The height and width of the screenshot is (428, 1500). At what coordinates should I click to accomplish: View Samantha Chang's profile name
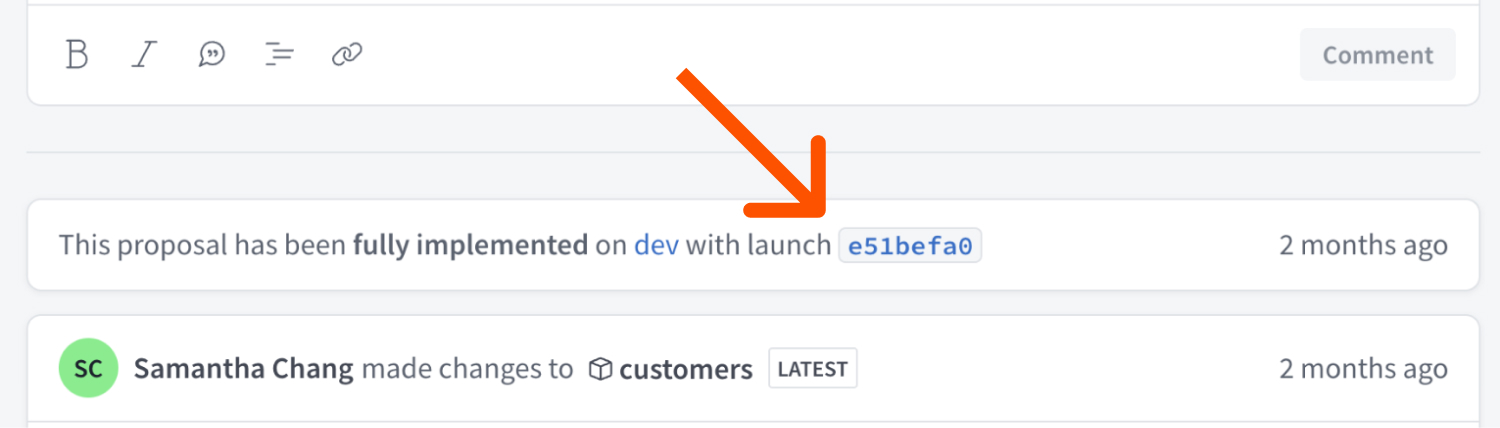tap(243, 369)
